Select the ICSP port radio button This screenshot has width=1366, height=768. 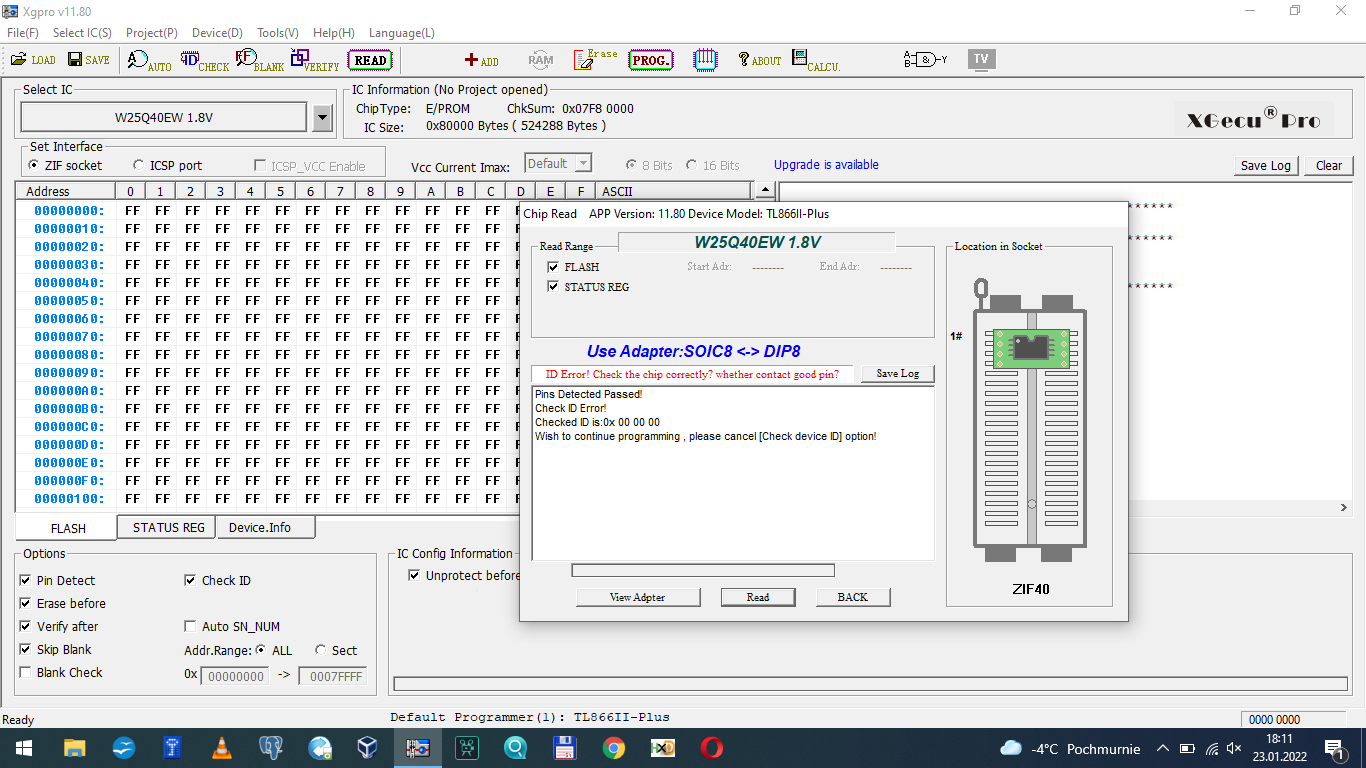(x=138, y=165)
